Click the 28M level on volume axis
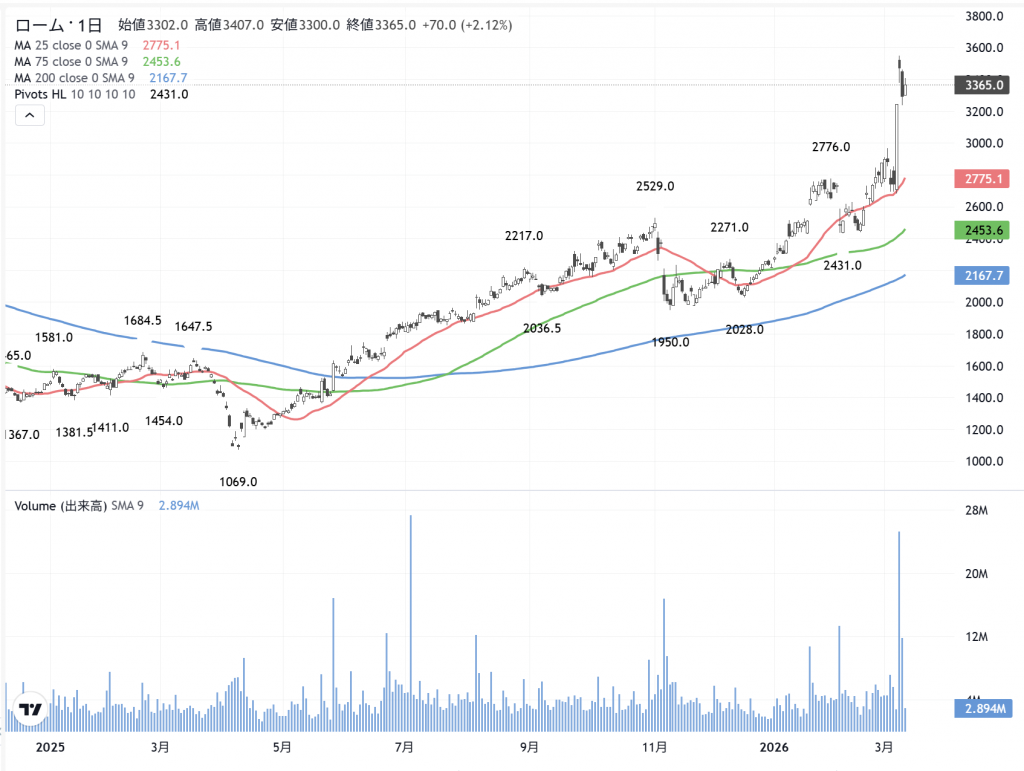 click(978, 512)
